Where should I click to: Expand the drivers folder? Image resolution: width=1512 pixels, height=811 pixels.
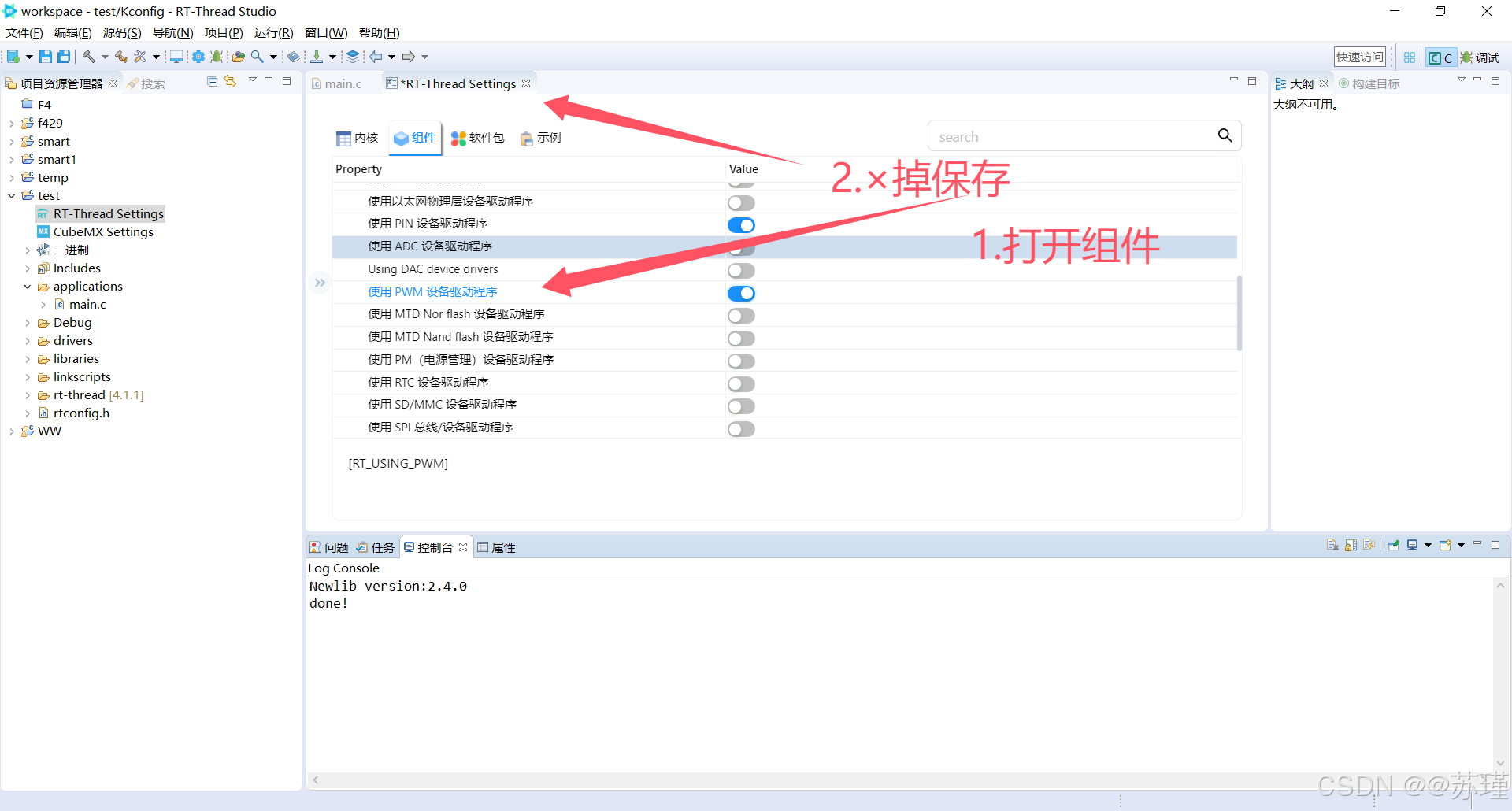click(27, 341)
